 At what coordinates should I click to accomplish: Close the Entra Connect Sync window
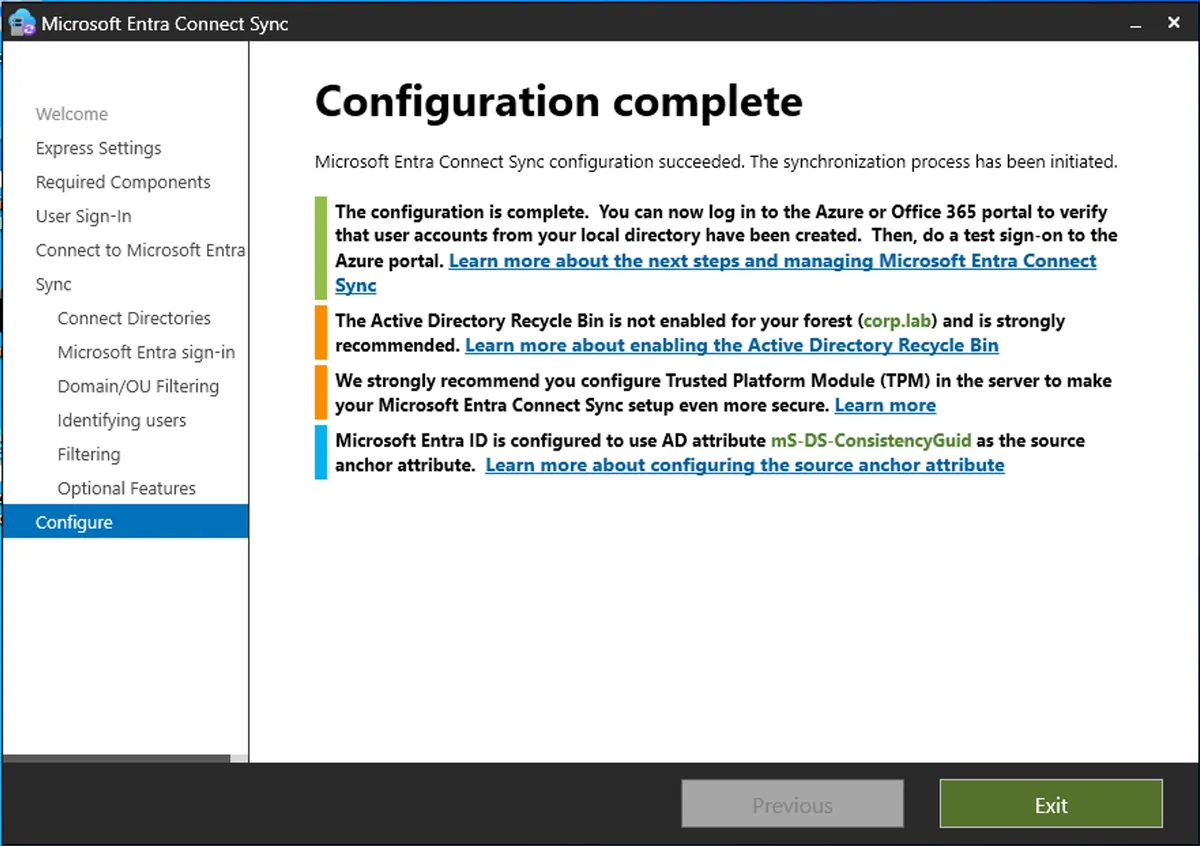(1174, 22)
